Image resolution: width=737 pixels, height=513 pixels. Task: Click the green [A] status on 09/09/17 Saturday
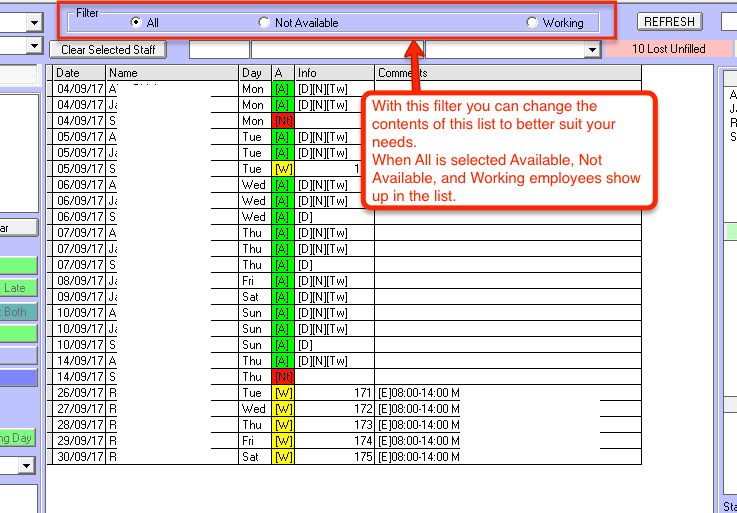[x=282, y=297]
